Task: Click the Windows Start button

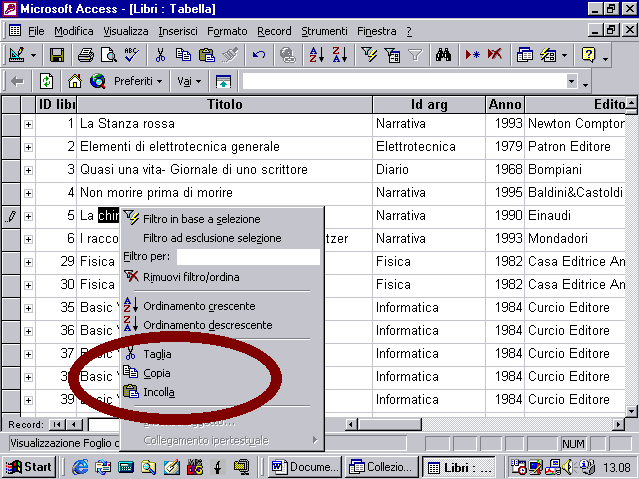Action: [x=29, y=467]
